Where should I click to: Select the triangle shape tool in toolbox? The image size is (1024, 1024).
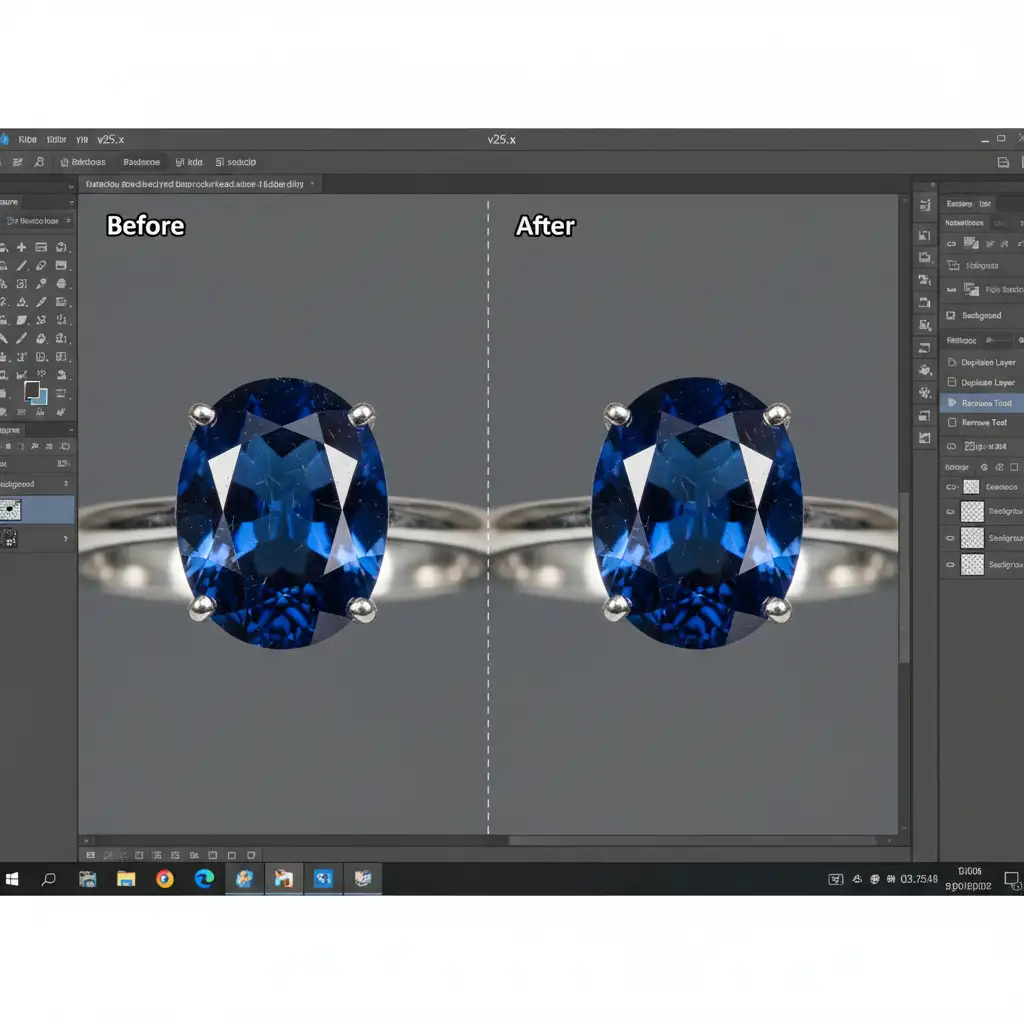coord(21,302)
